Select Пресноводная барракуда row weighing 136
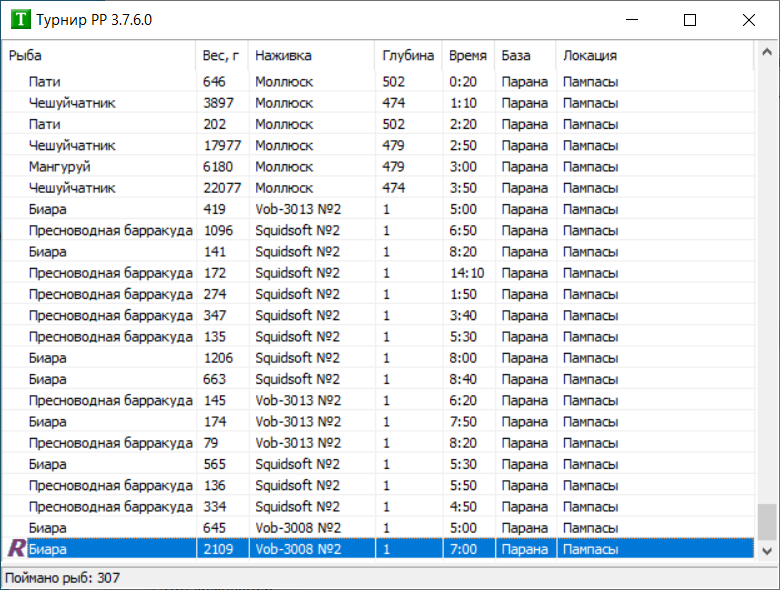 point(378,486)
